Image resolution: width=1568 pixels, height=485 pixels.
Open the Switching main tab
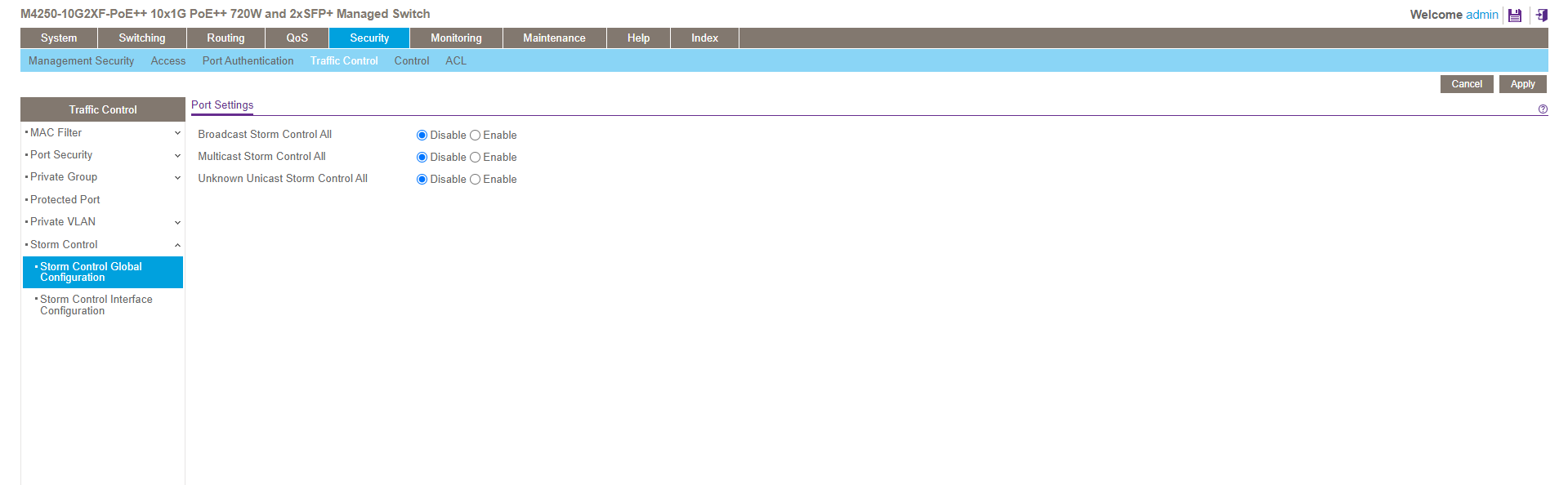coord(141,38)
